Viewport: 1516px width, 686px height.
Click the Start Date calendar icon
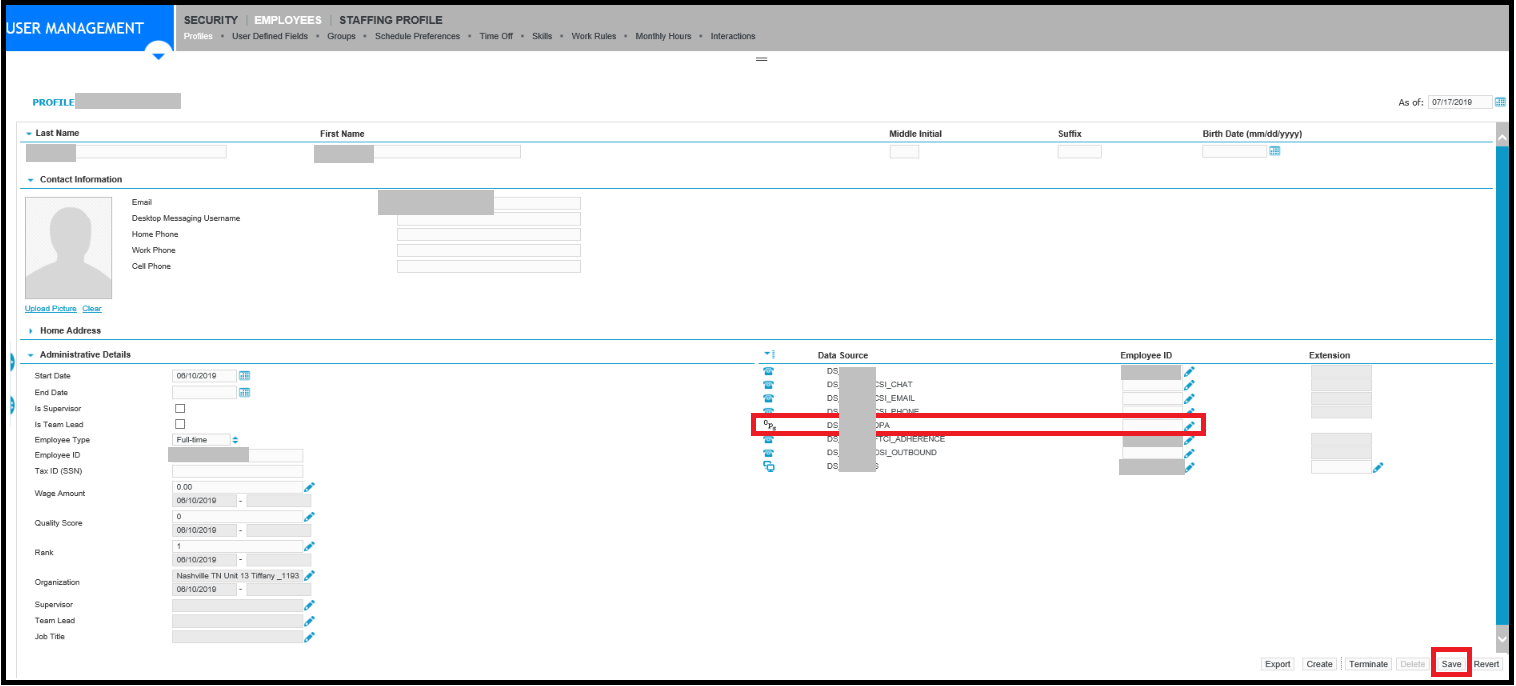(244, 376)
